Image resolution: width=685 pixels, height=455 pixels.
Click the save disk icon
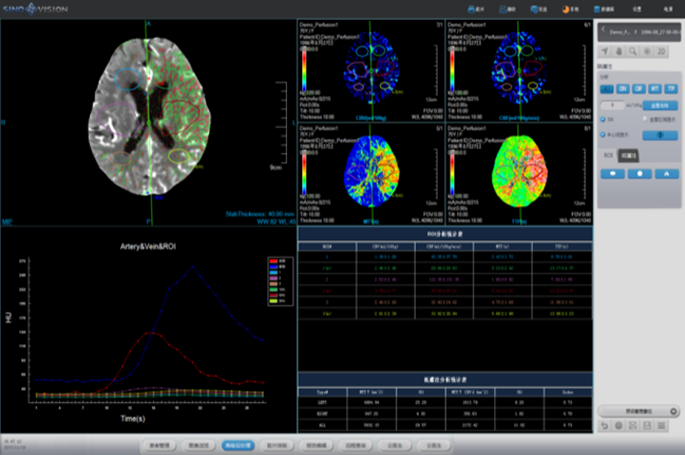click(x=648, y=427)
